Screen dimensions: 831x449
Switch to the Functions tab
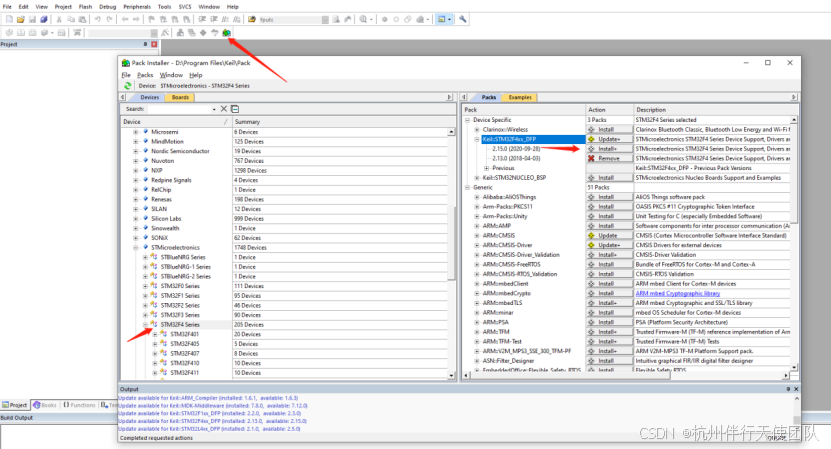79,405
